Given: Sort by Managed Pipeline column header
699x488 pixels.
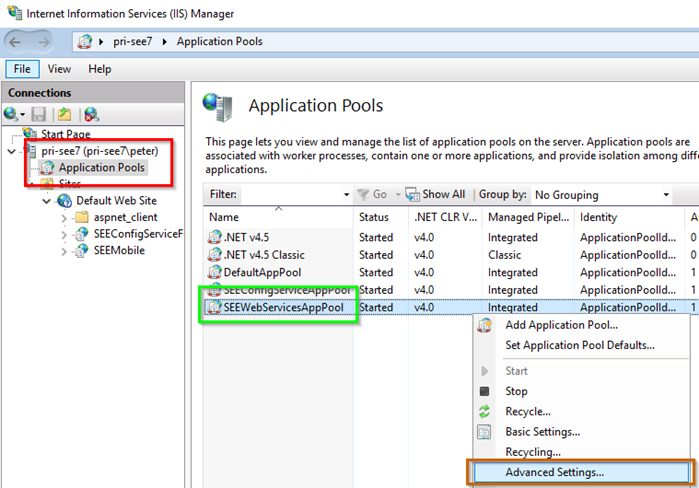Looking at the screenshot, I should [x=528, y=217].
